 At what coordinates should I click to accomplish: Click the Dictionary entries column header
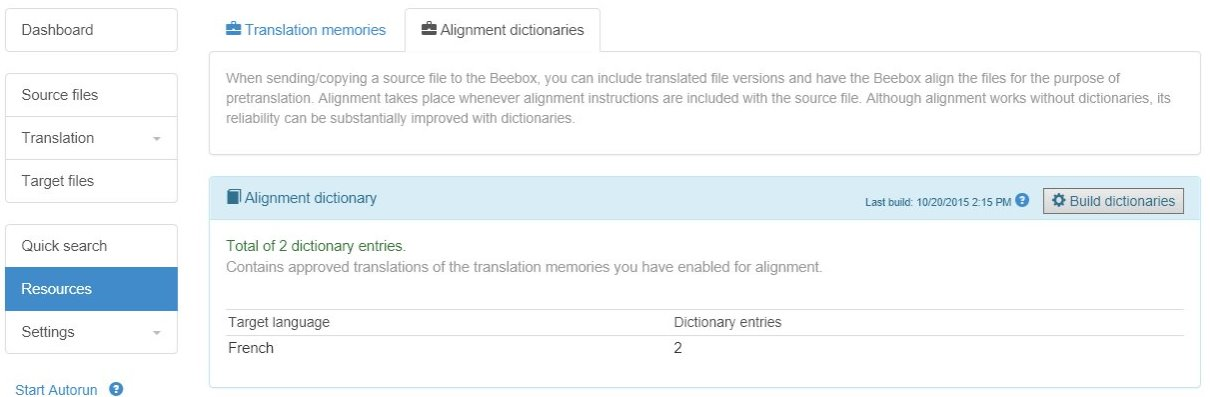728,322
